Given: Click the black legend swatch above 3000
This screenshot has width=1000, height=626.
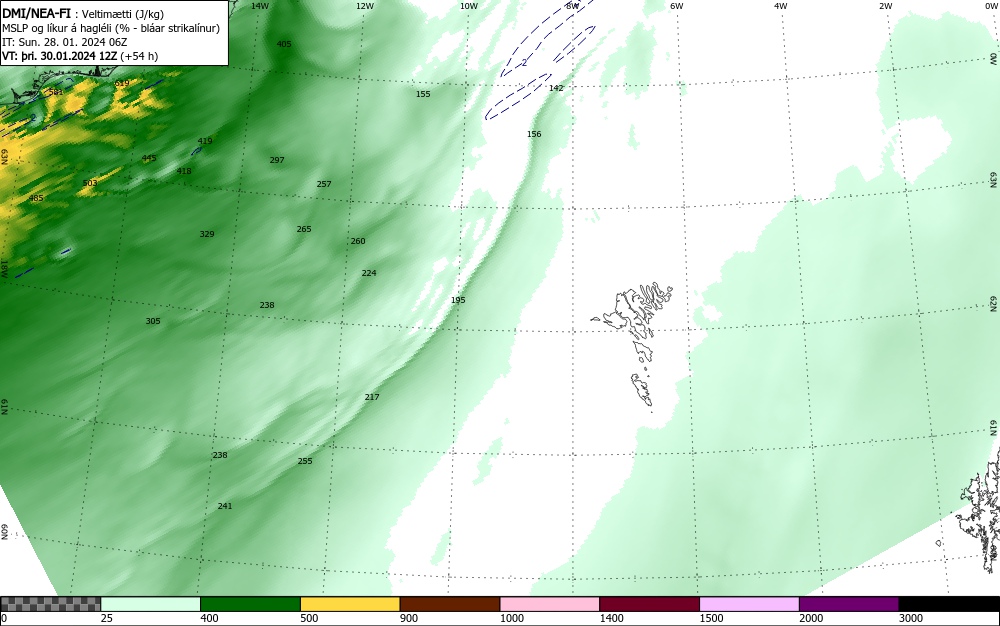Looking at the screenshot, I should (949, 604).
